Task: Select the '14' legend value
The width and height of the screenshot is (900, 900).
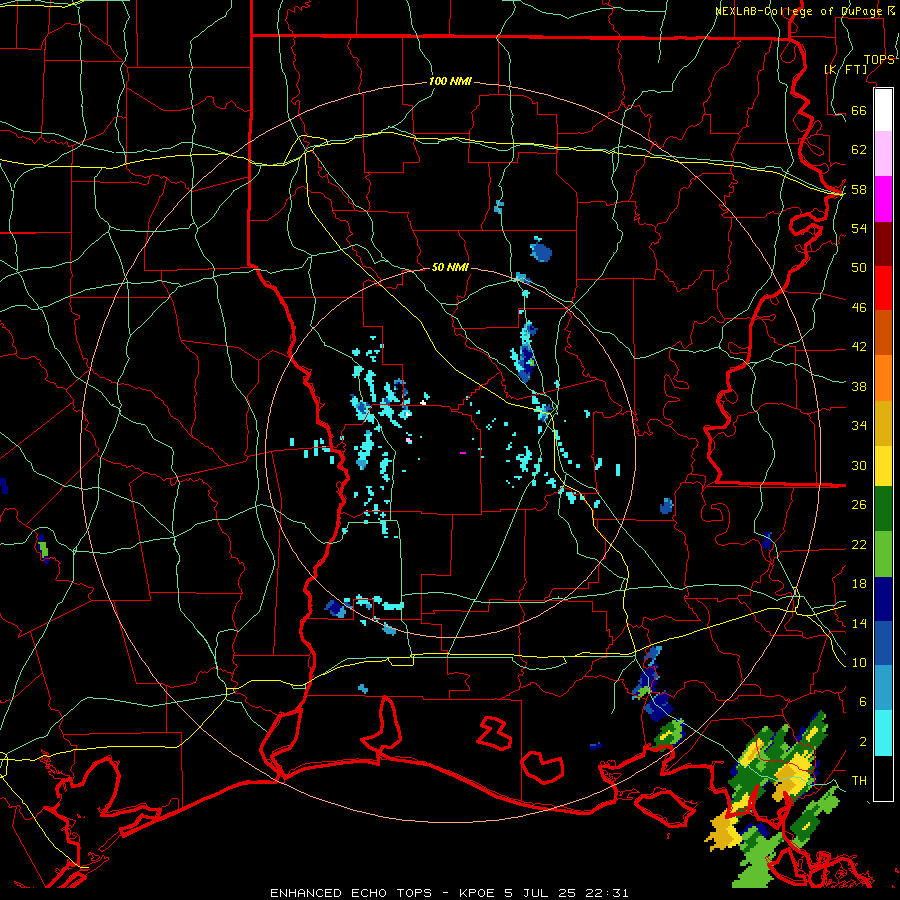Action: pos(859,623)
